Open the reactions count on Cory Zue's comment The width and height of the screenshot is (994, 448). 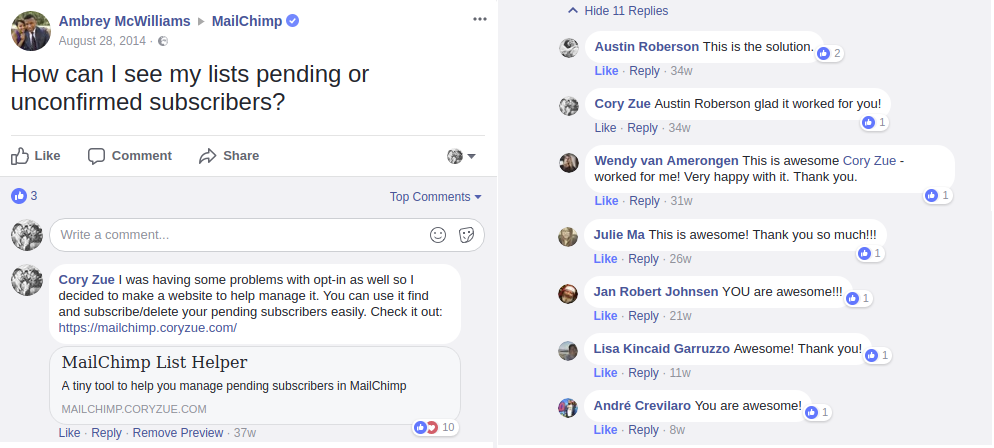point(436,427)
